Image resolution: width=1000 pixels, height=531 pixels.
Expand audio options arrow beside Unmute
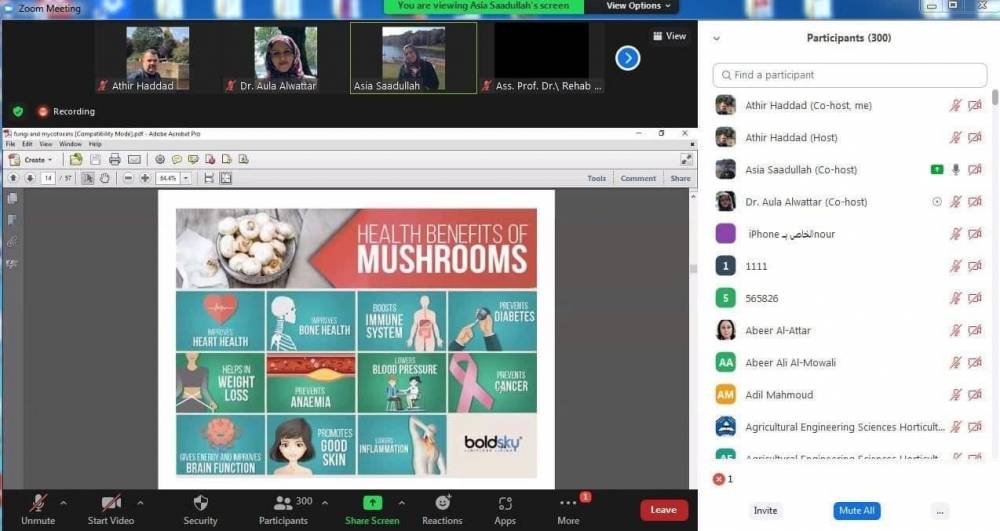coord(63,503)
